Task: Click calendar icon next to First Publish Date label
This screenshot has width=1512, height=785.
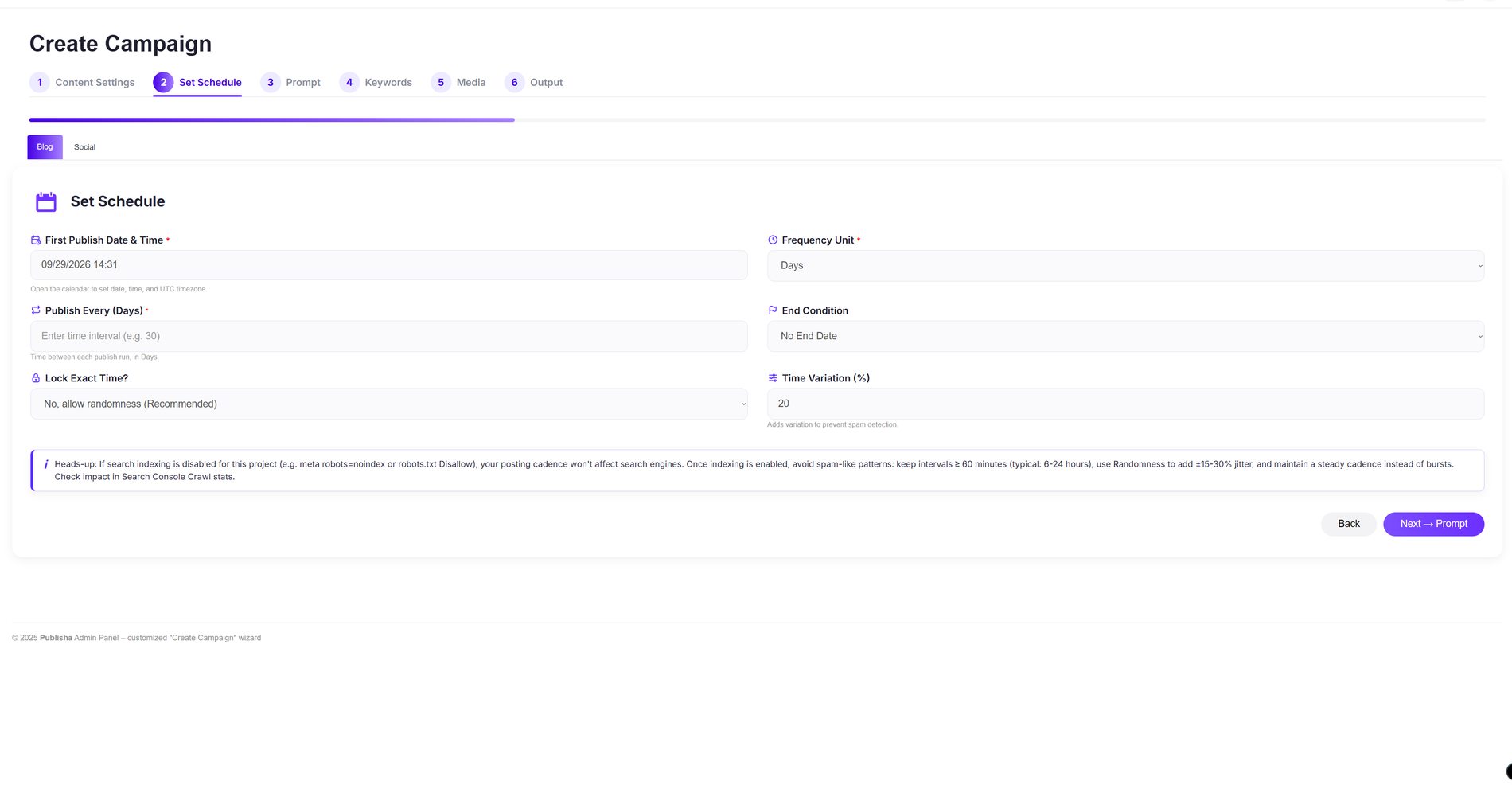Action: (x=36, y=240)
